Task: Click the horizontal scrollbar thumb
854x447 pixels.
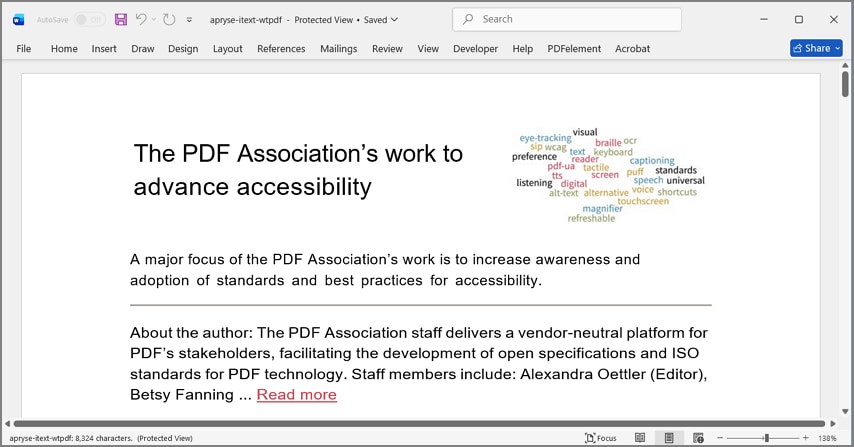Action: (419, 423)
